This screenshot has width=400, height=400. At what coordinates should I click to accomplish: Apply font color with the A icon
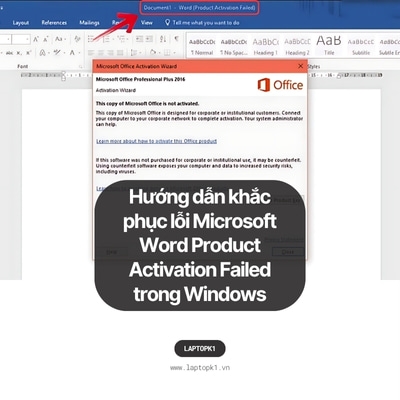tap(72, 53)
